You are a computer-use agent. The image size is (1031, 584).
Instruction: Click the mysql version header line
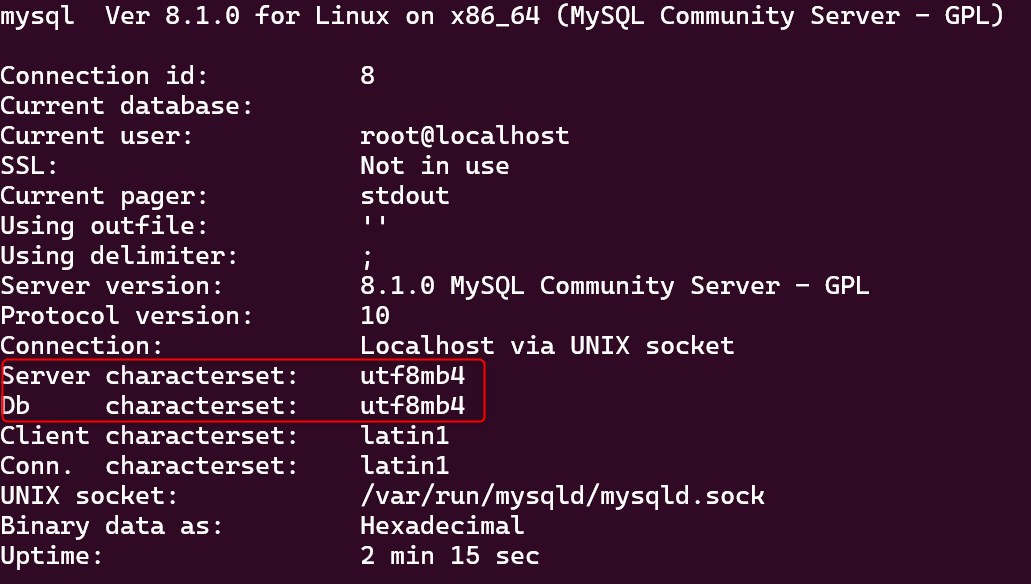click(502, 16)
